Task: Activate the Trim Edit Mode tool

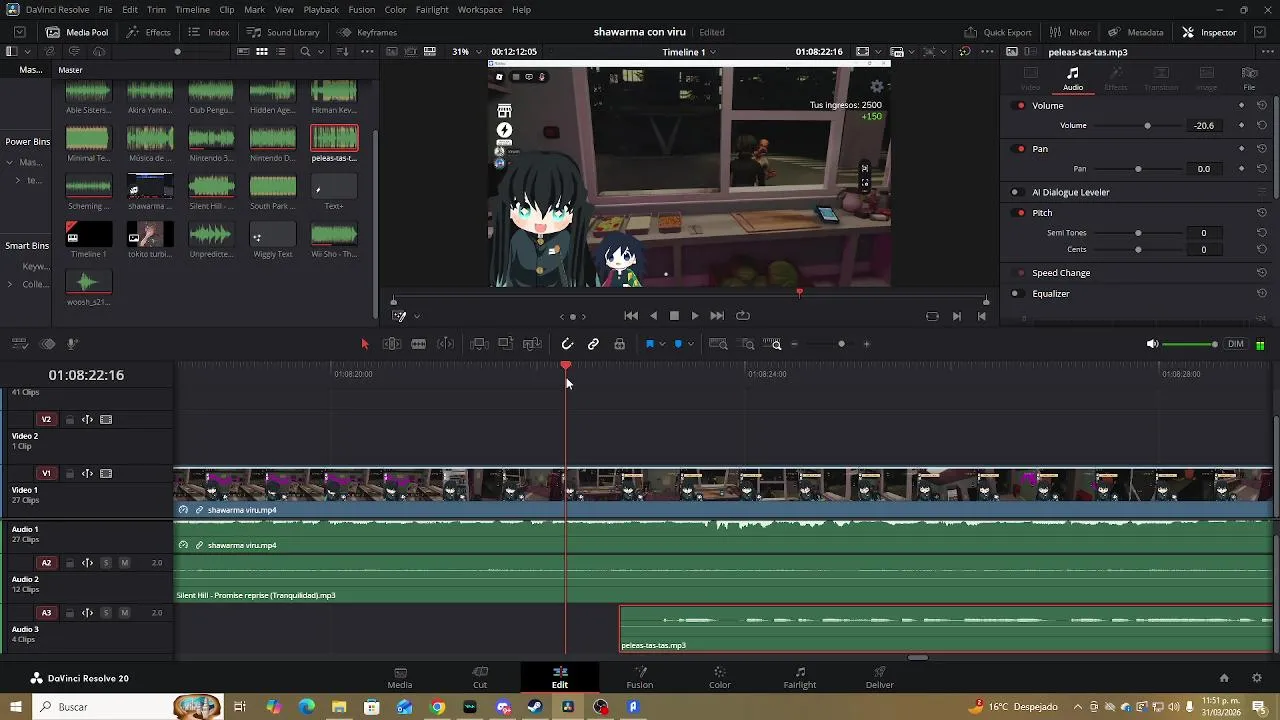Action: [392, 344]
